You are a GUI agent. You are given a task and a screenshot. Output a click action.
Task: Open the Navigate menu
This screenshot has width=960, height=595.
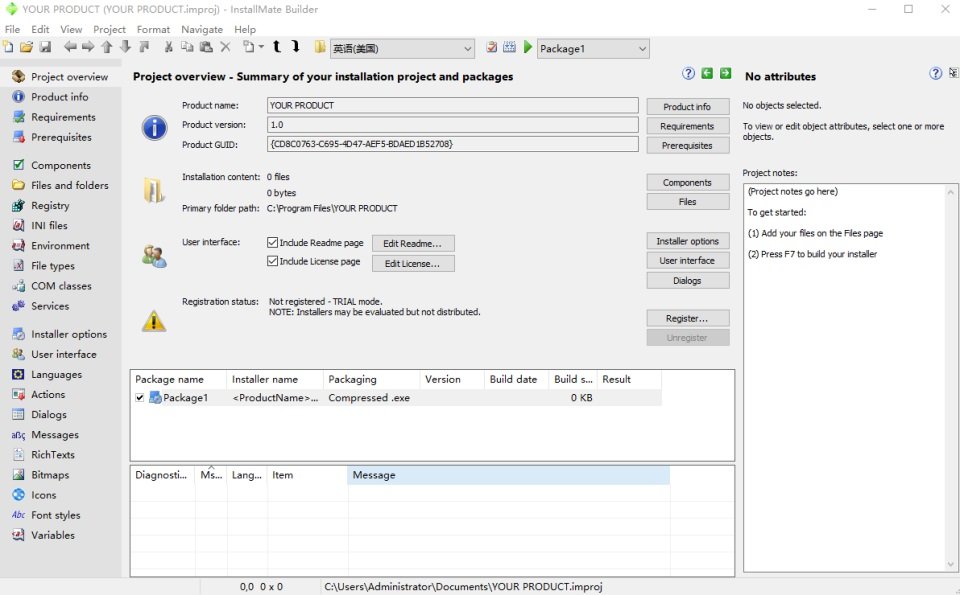tap(202, 29)
